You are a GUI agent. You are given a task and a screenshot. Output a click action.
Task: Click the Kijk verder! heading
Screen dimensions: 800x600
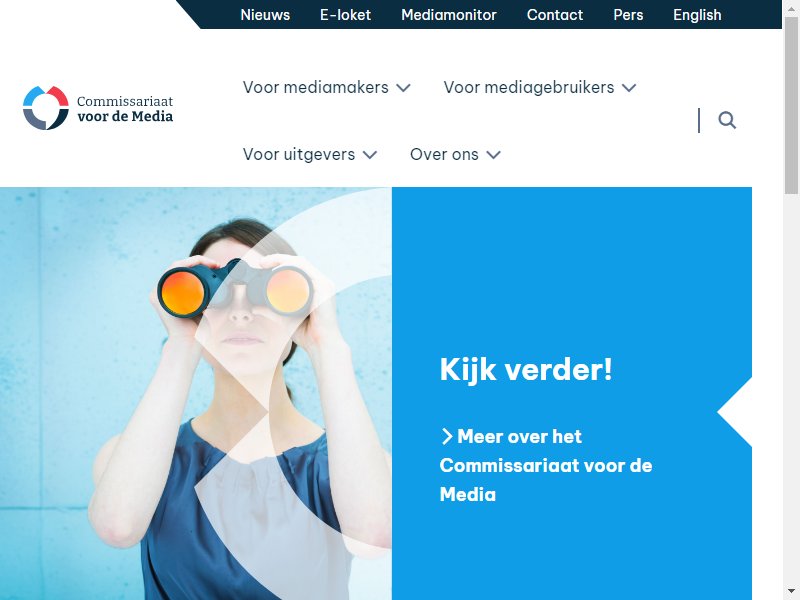(526, 369)
